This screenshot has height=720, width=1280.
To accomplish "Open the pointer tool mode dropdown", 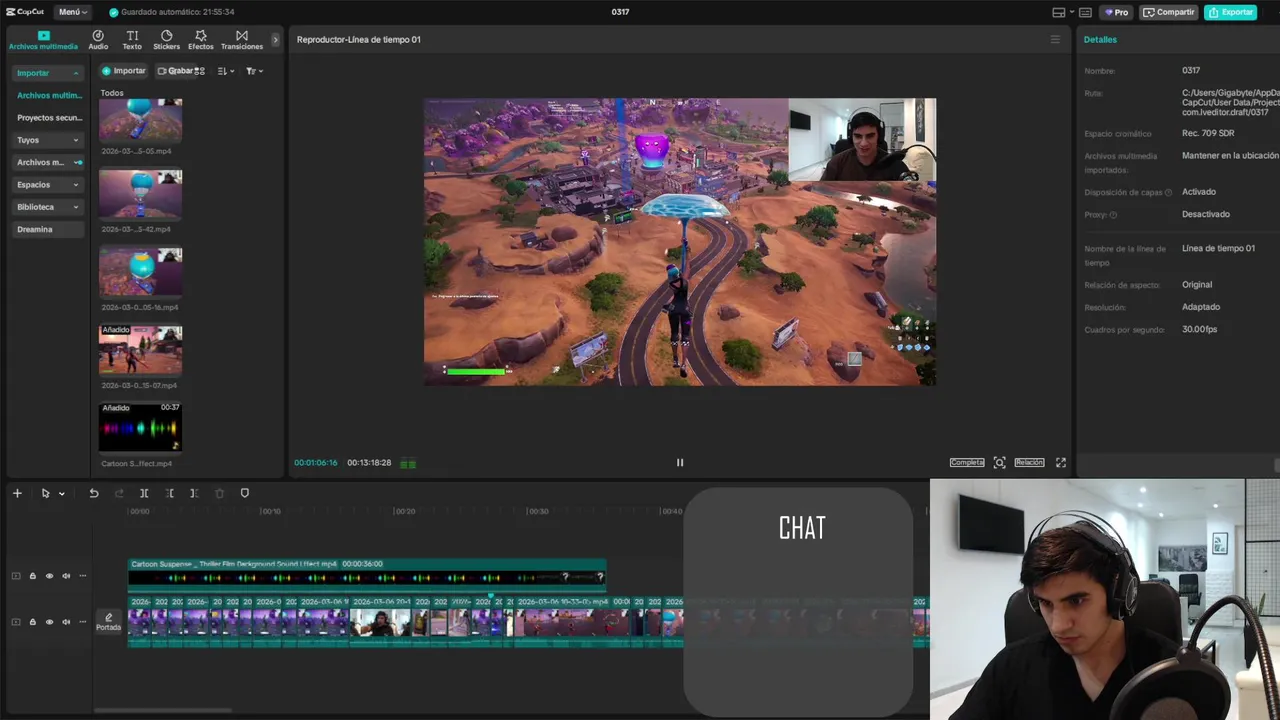I will (x=61, y=493).
